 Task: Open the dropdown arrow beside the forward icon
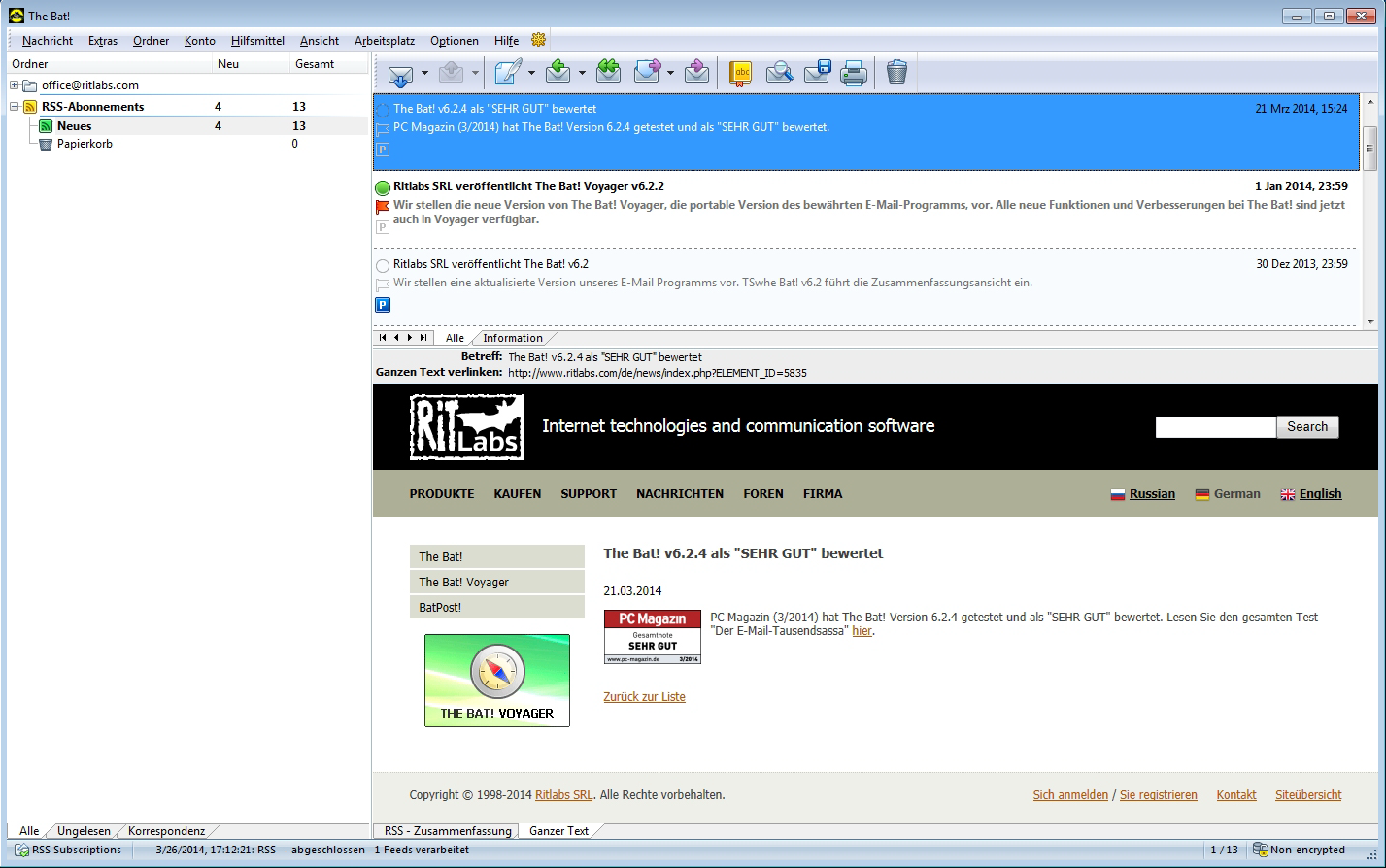point(671,74)
